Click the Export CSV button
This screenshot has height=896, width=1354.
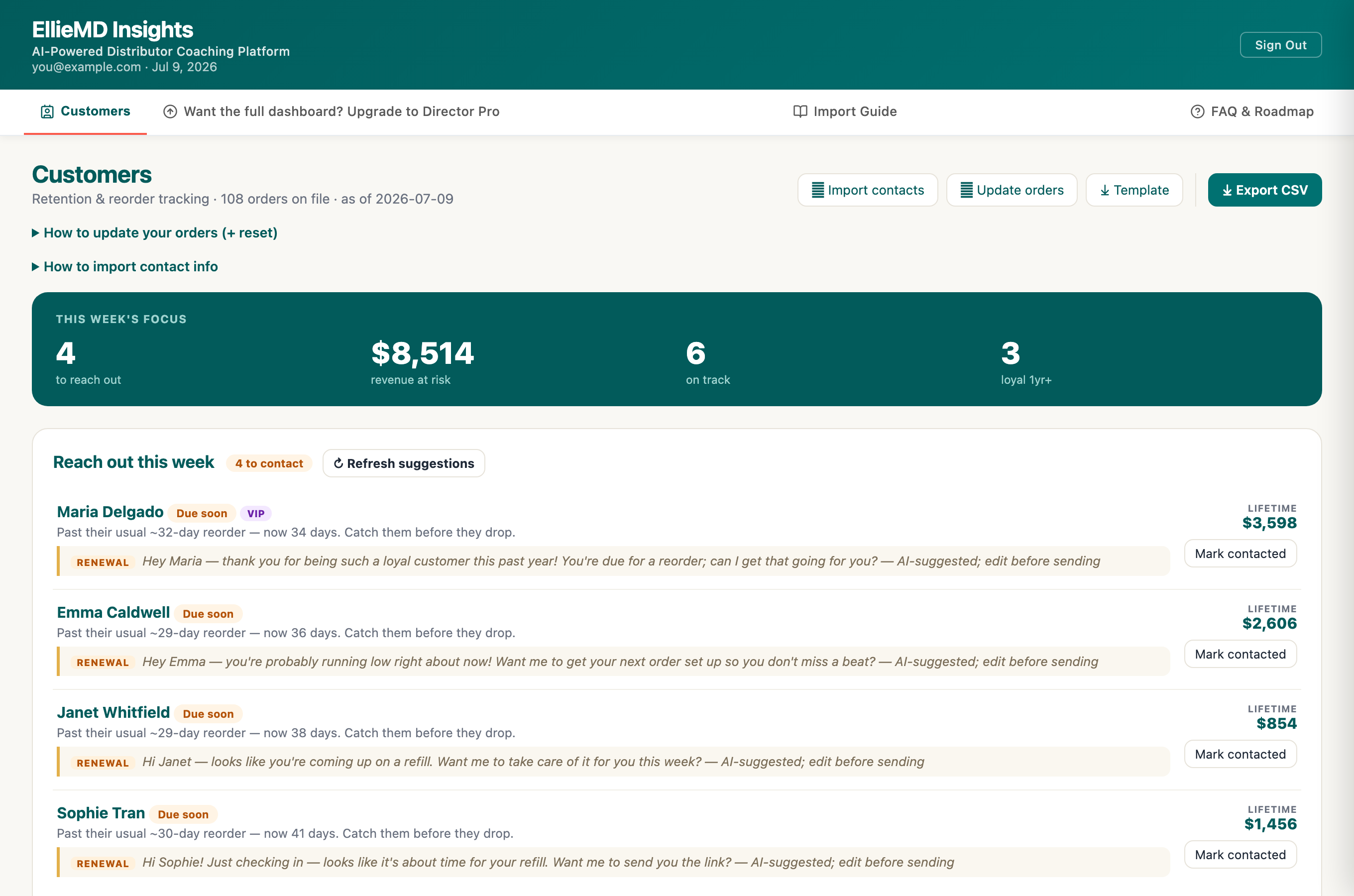tap(1264, 190)
